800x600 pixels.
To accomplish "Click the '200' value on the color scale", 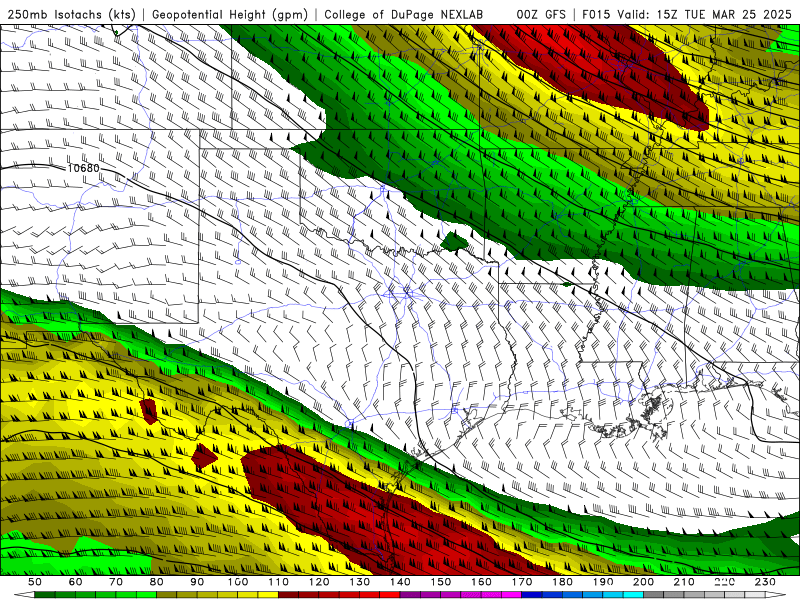I will 643,582.
